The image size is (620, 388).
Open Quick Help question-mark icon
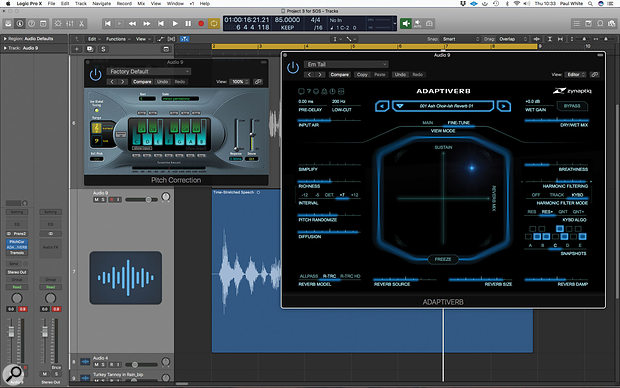pos(31,24)
